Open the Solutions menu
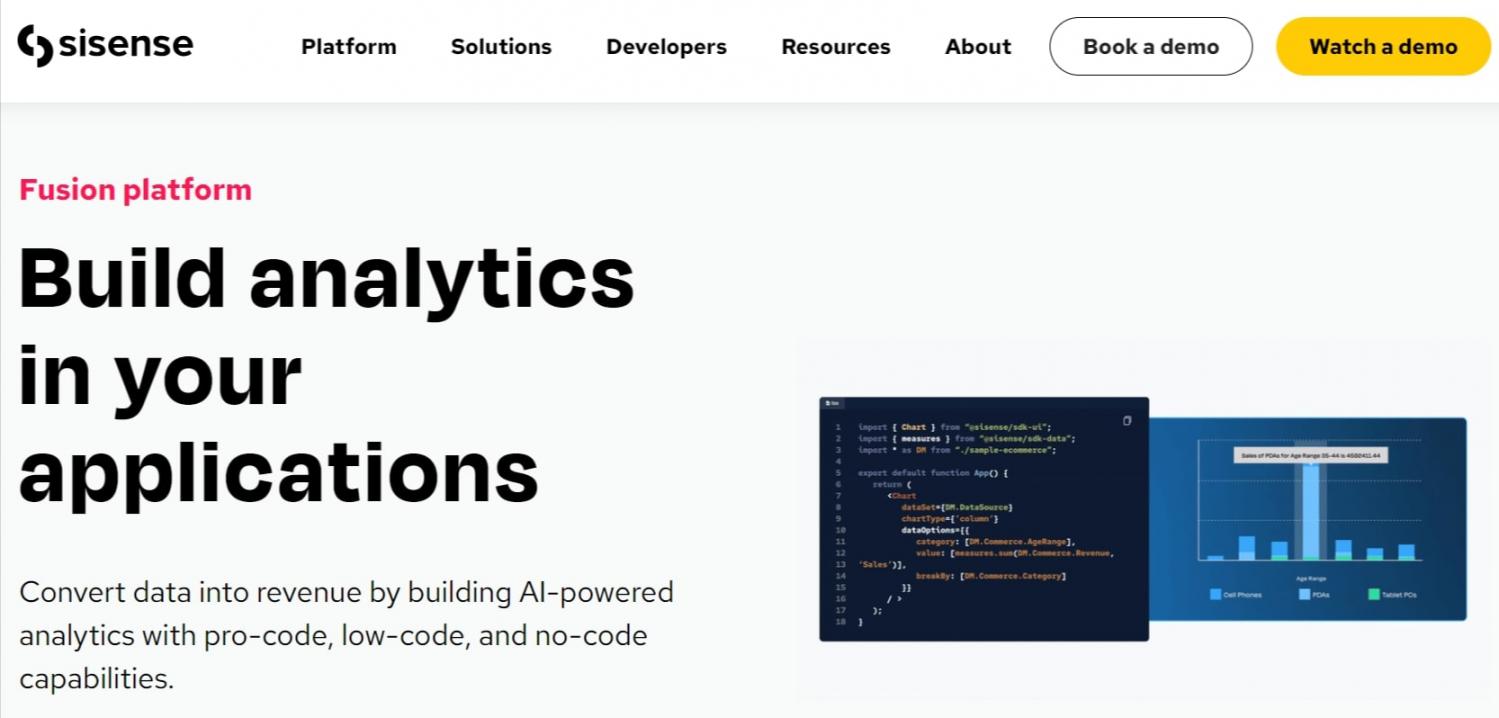Viewport: 1499px width, 718px height. [x=501, y=47]
